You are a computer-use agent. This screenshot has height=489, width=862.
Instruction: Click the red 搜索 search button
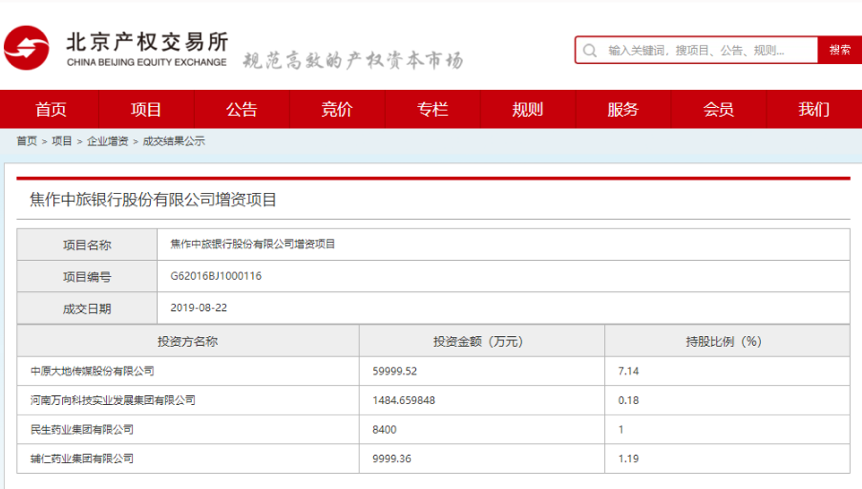tap(839, 51)
